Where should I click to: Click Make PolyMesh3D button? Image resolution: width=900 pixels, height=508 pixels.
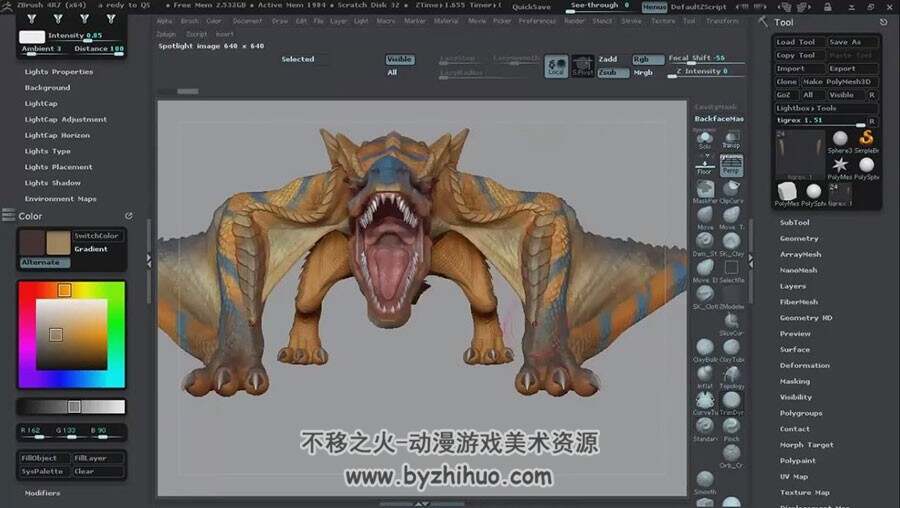tap(839, 82)
